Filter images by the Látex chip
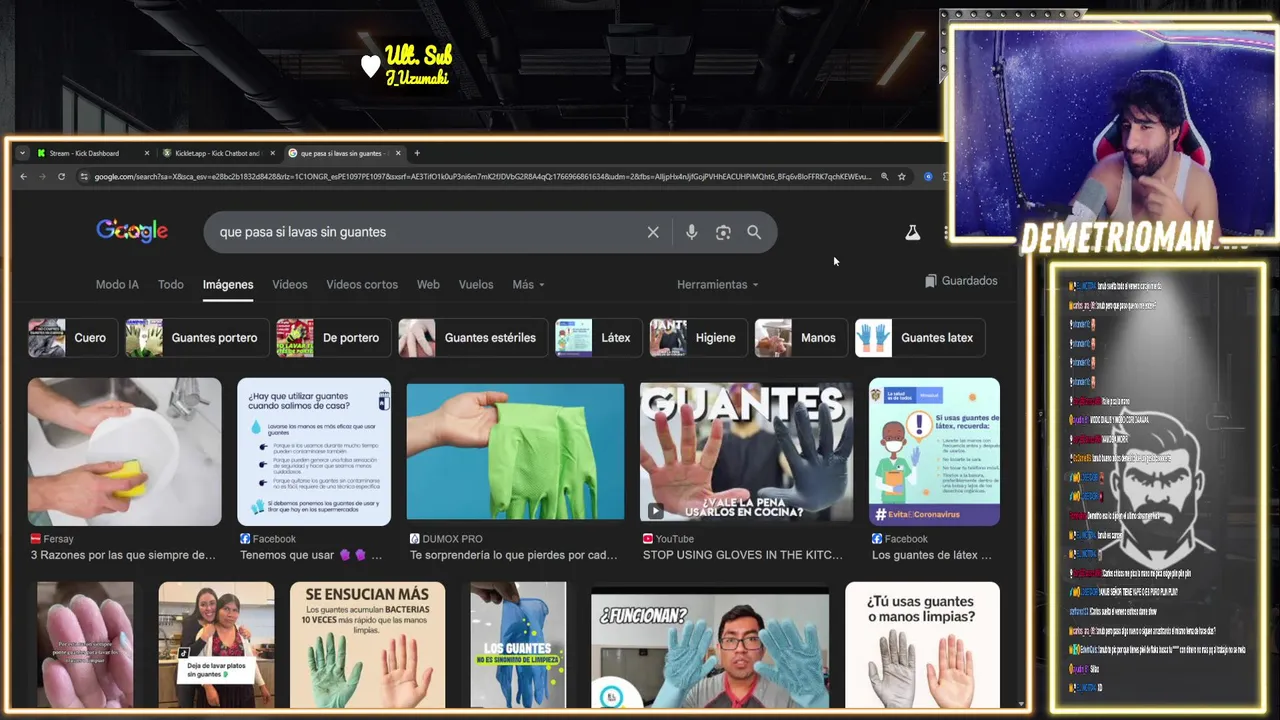 (x=599, y=338)
